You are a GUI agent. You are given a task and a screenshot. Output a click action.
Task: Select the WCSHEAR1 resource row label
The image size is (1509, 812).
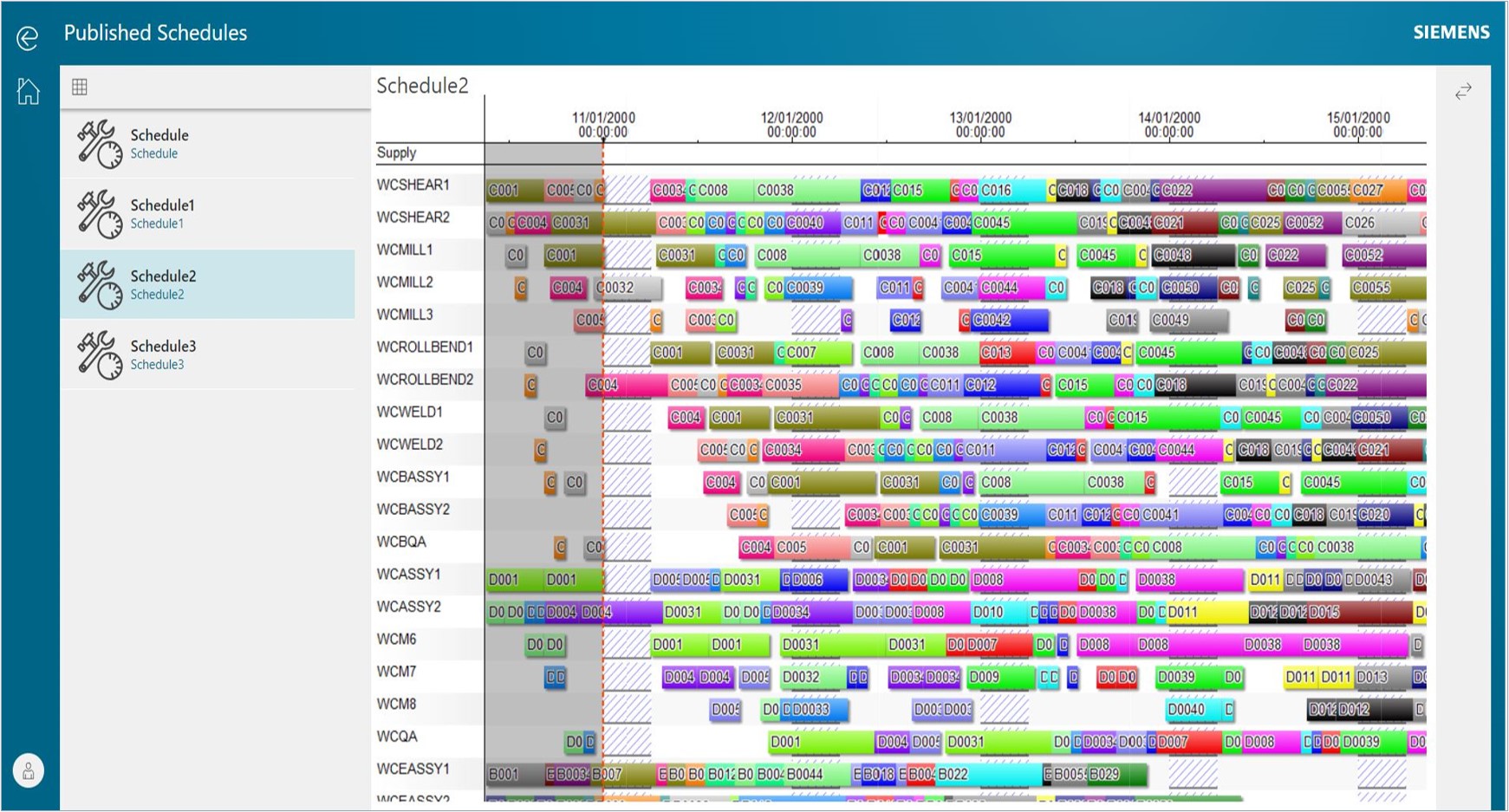pos(413,185)
